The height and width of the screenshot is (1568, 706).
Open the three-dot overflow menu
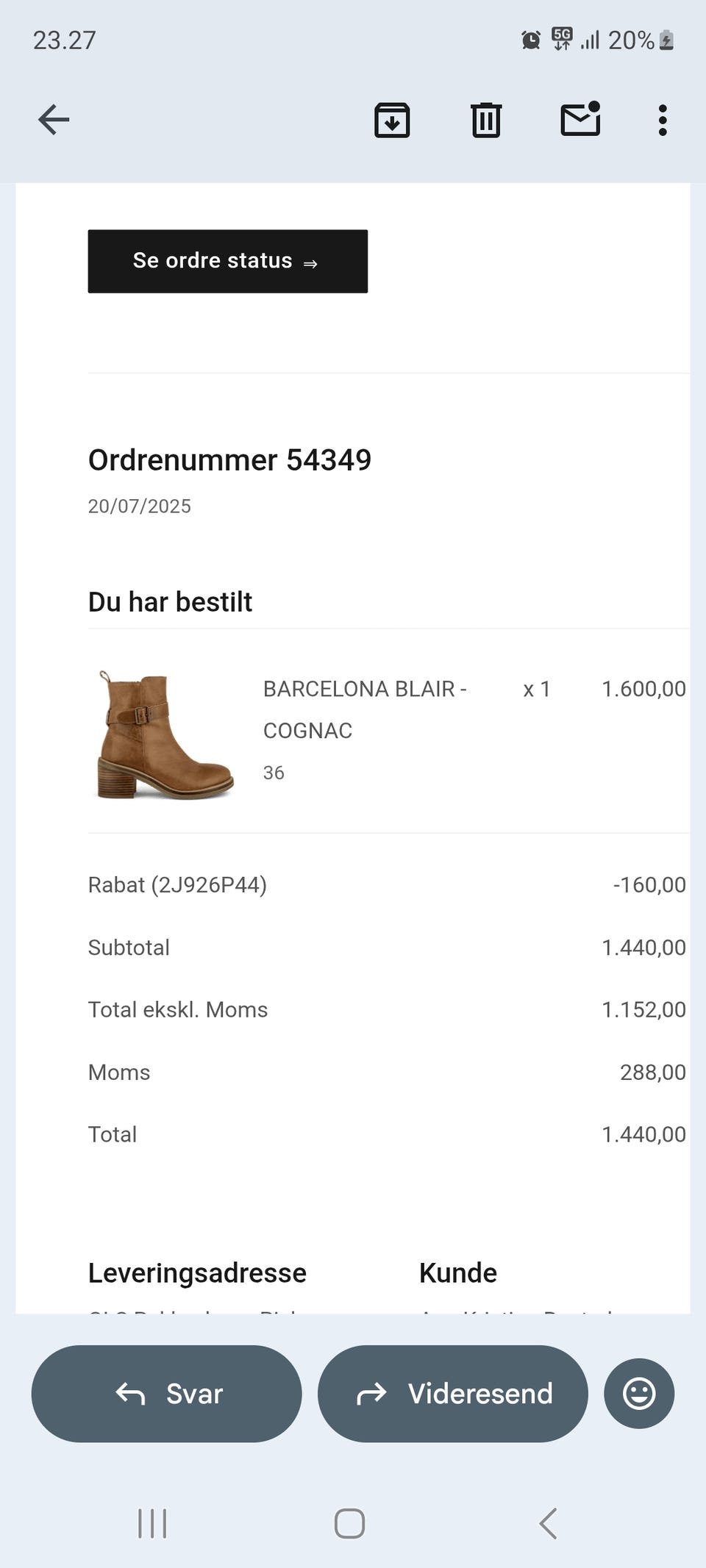pos(663,120)
